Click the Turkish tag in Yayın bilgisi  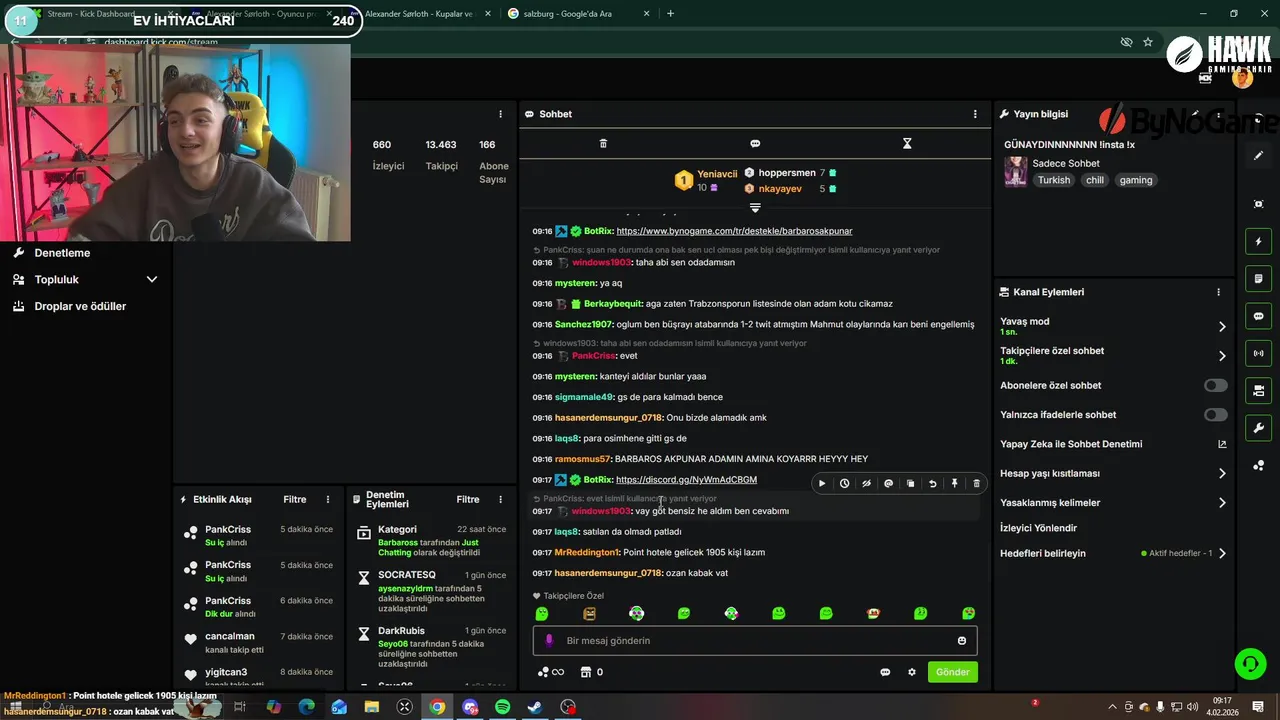pyautogui.click(x=1054, y=180)
